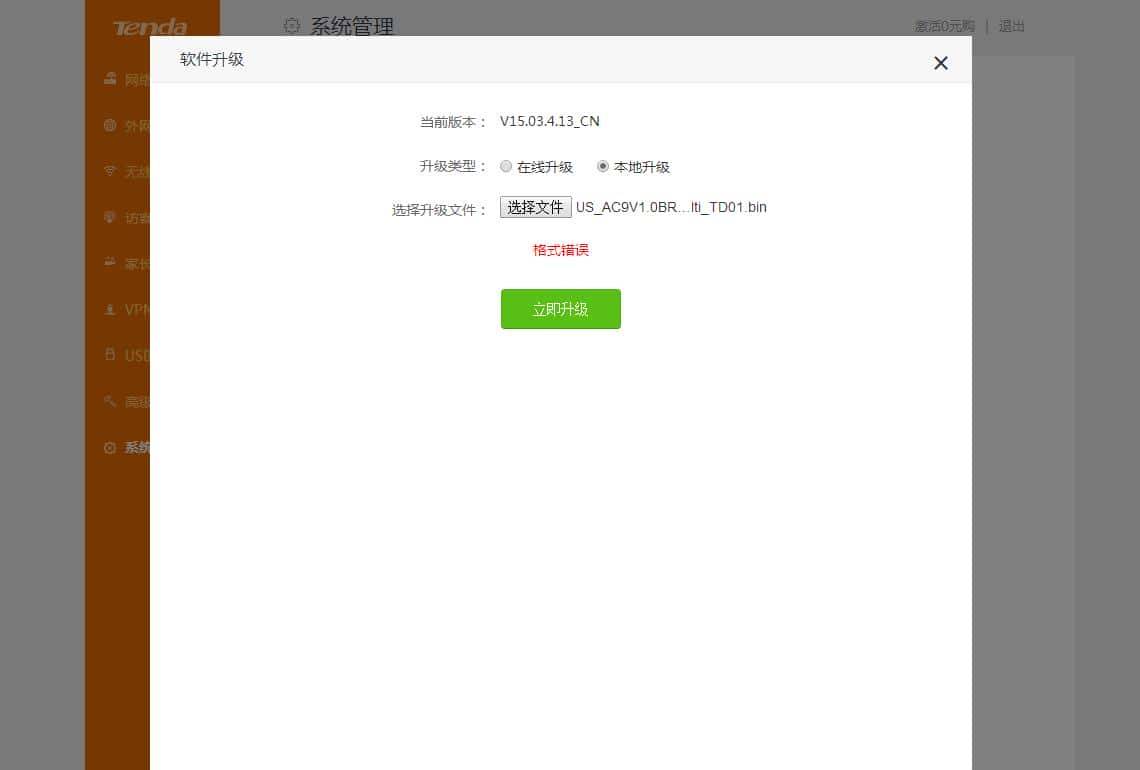Click the wrench icon for advanced features

pos(110,401)
